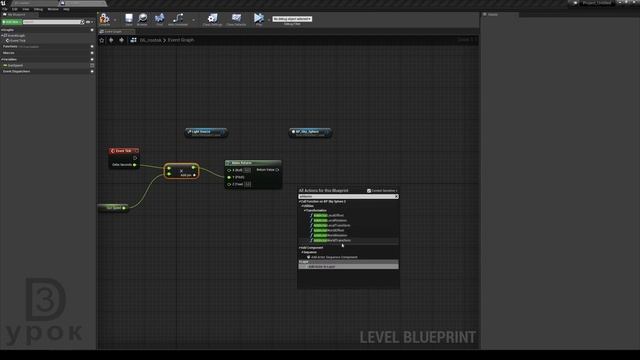Open Class Settings from the toolbar
The height and width of the screenshot is (360, 640).
pos(212,18)
